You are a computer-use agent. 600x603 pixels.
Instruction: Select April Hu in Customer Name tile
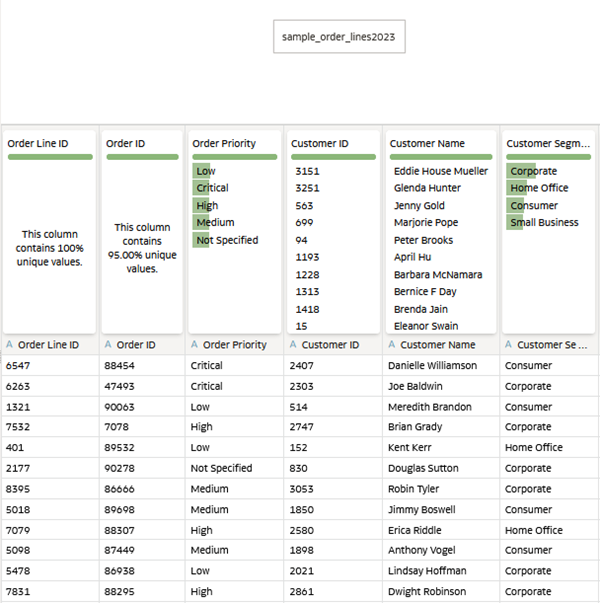click(x=412, y=257)
